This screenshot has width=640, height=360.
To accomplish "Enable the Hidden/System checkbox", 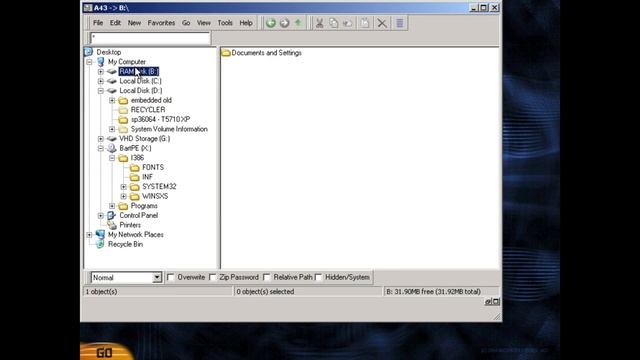I will click(x=319, y=277).
